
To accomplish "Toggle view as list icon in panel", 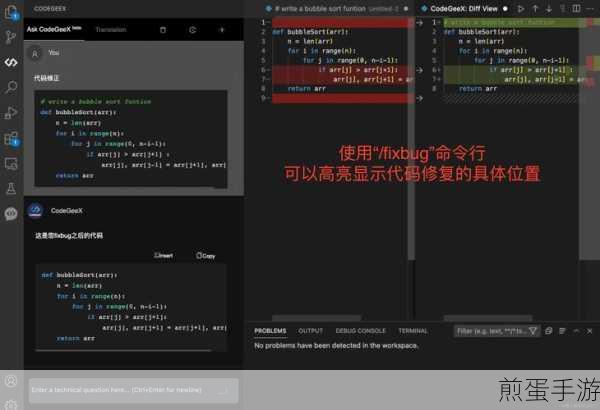I will coord(562,331).
